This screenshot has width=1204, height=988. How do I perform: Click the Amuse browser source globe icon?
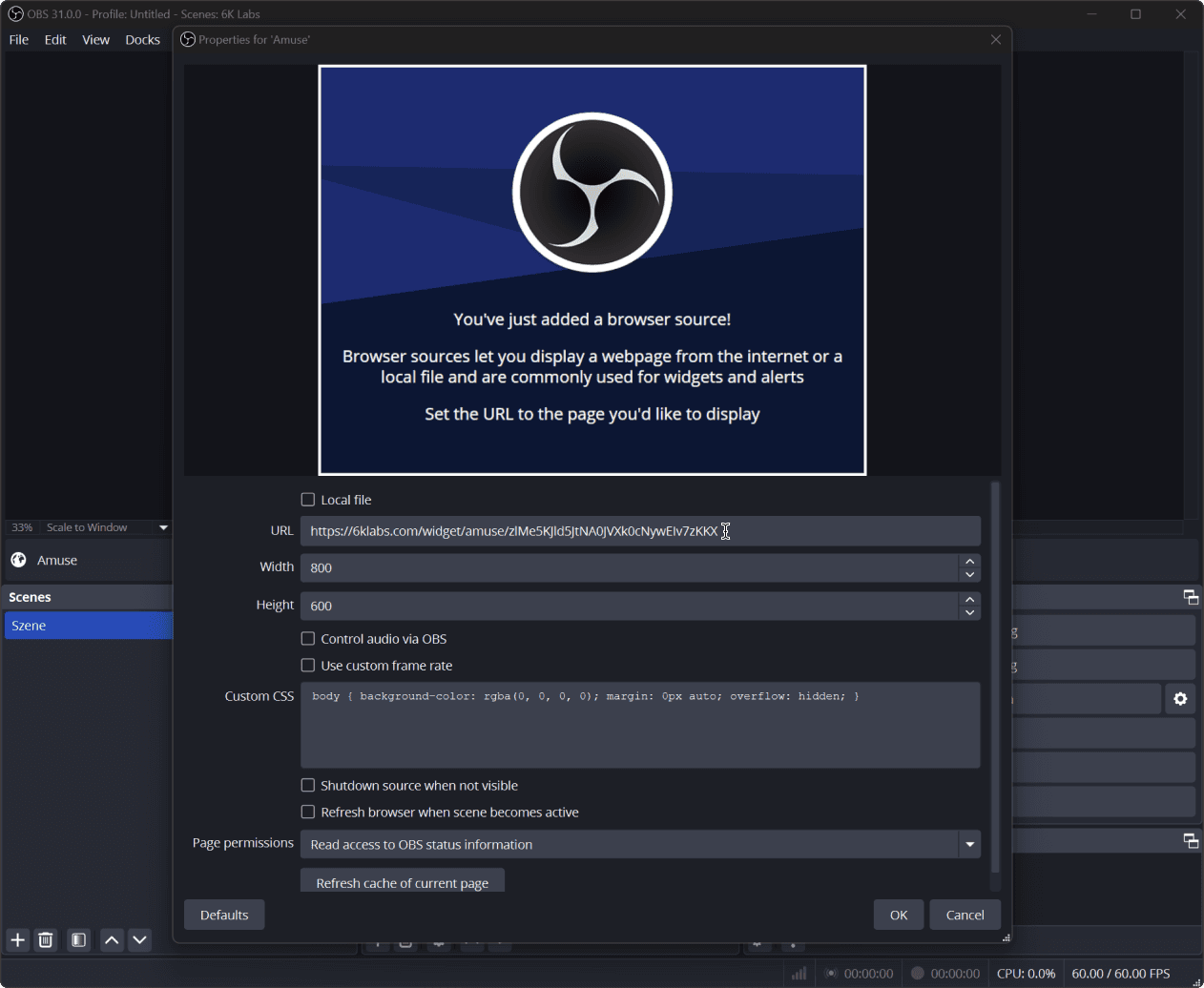pyautogui.click(x=18, y=560)
